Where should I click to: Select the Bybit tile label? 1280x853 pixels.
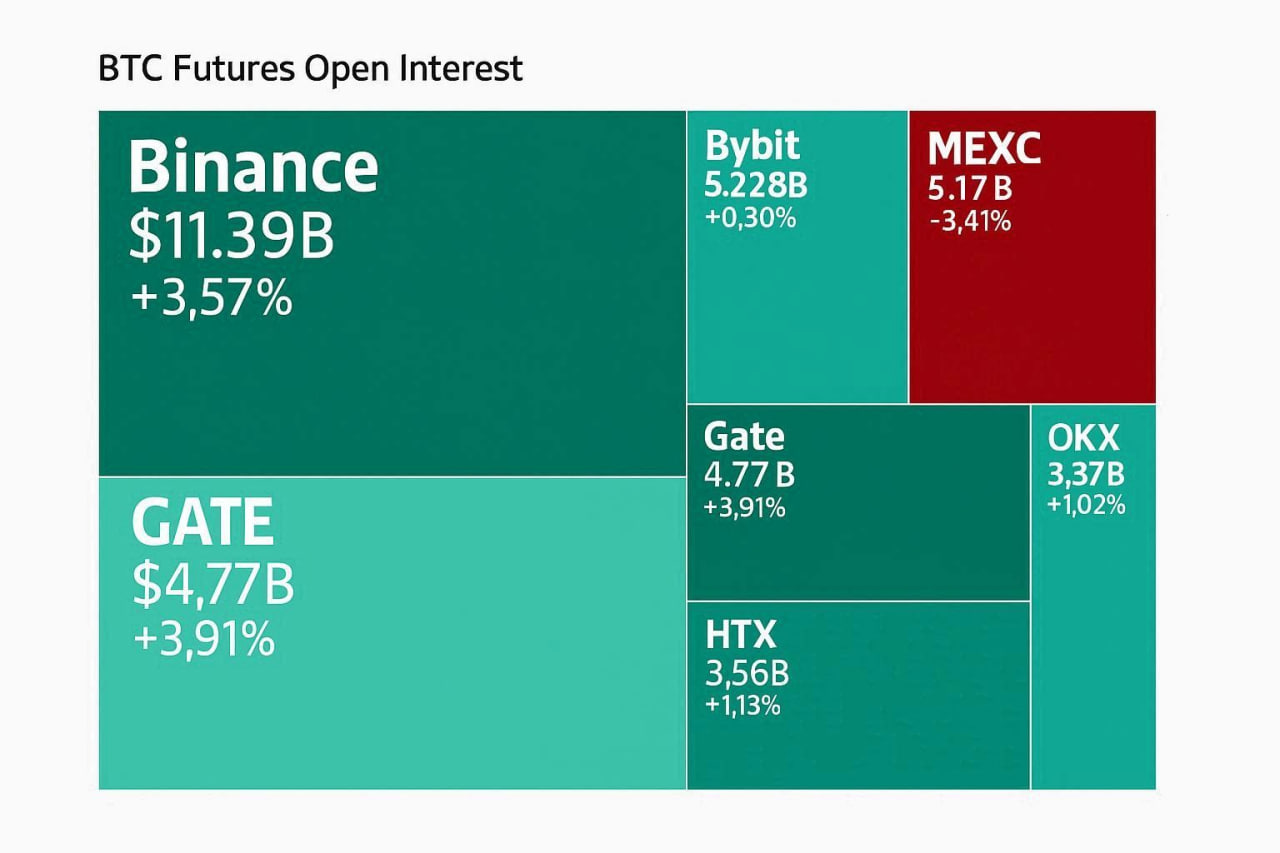tap(752, 146)
